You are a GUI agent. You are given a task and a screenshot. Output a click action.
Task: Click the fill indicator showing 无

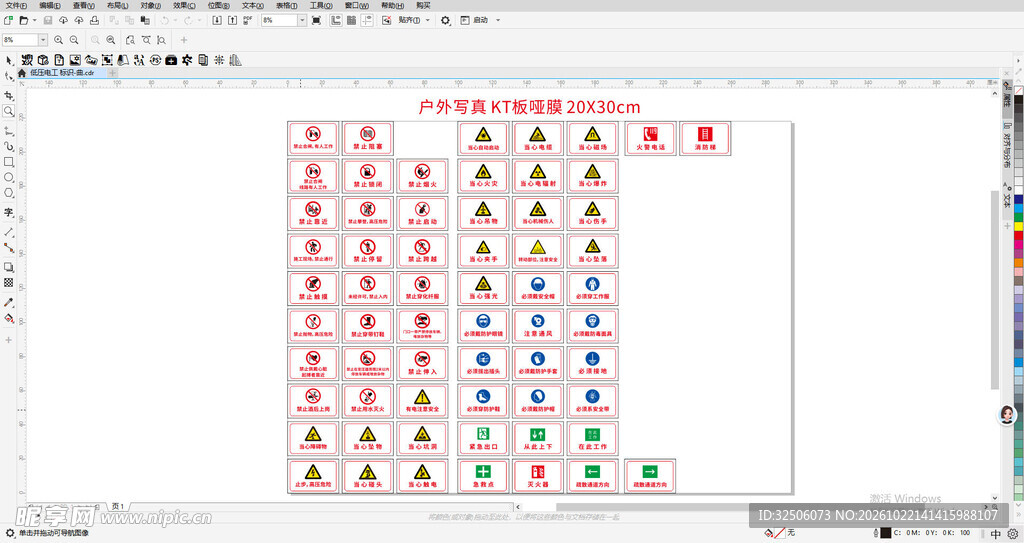780,533
